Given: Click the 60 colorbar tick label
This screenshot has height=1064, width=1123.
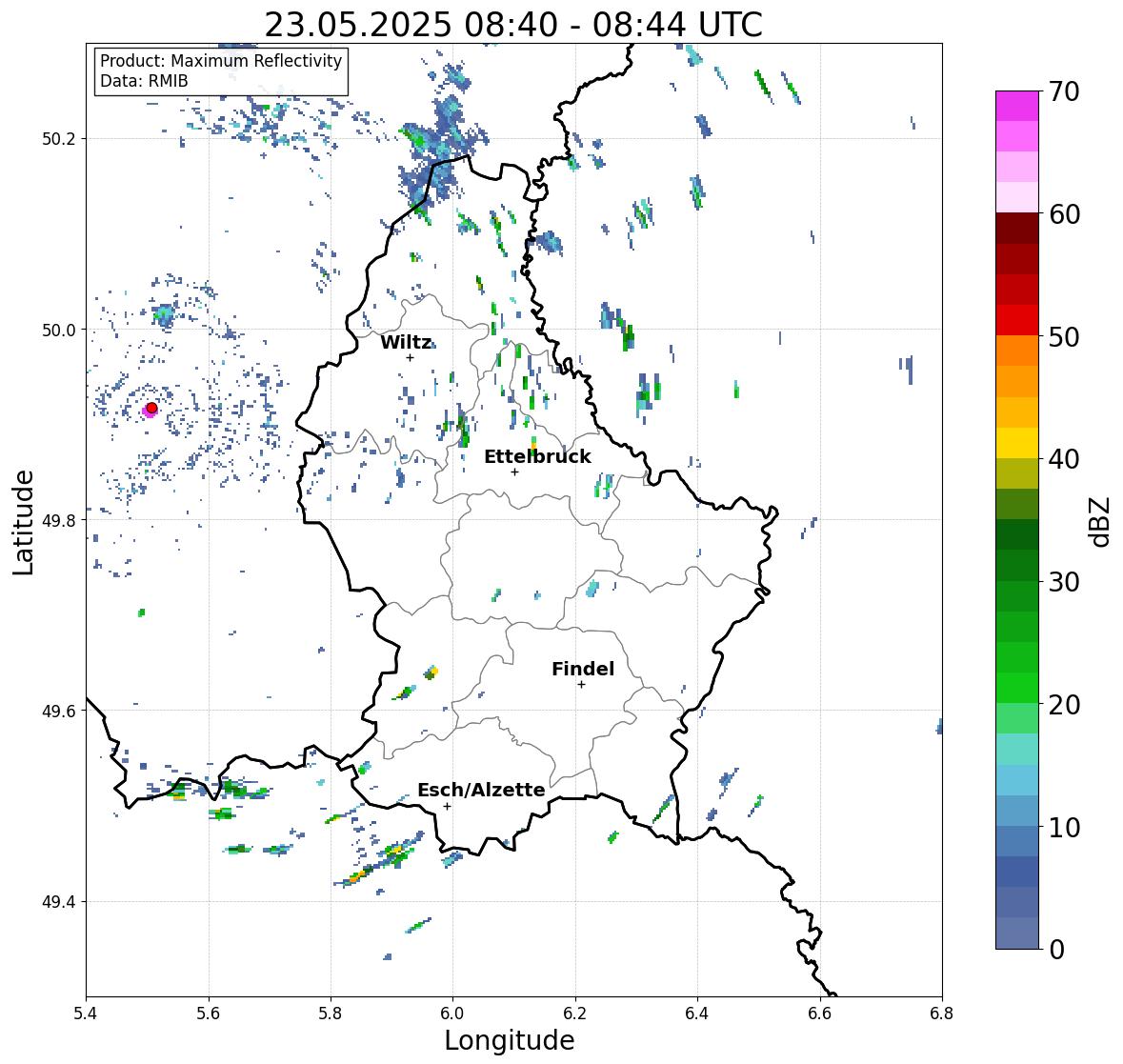Looking at the screenshot, I should click(1064, 214).
